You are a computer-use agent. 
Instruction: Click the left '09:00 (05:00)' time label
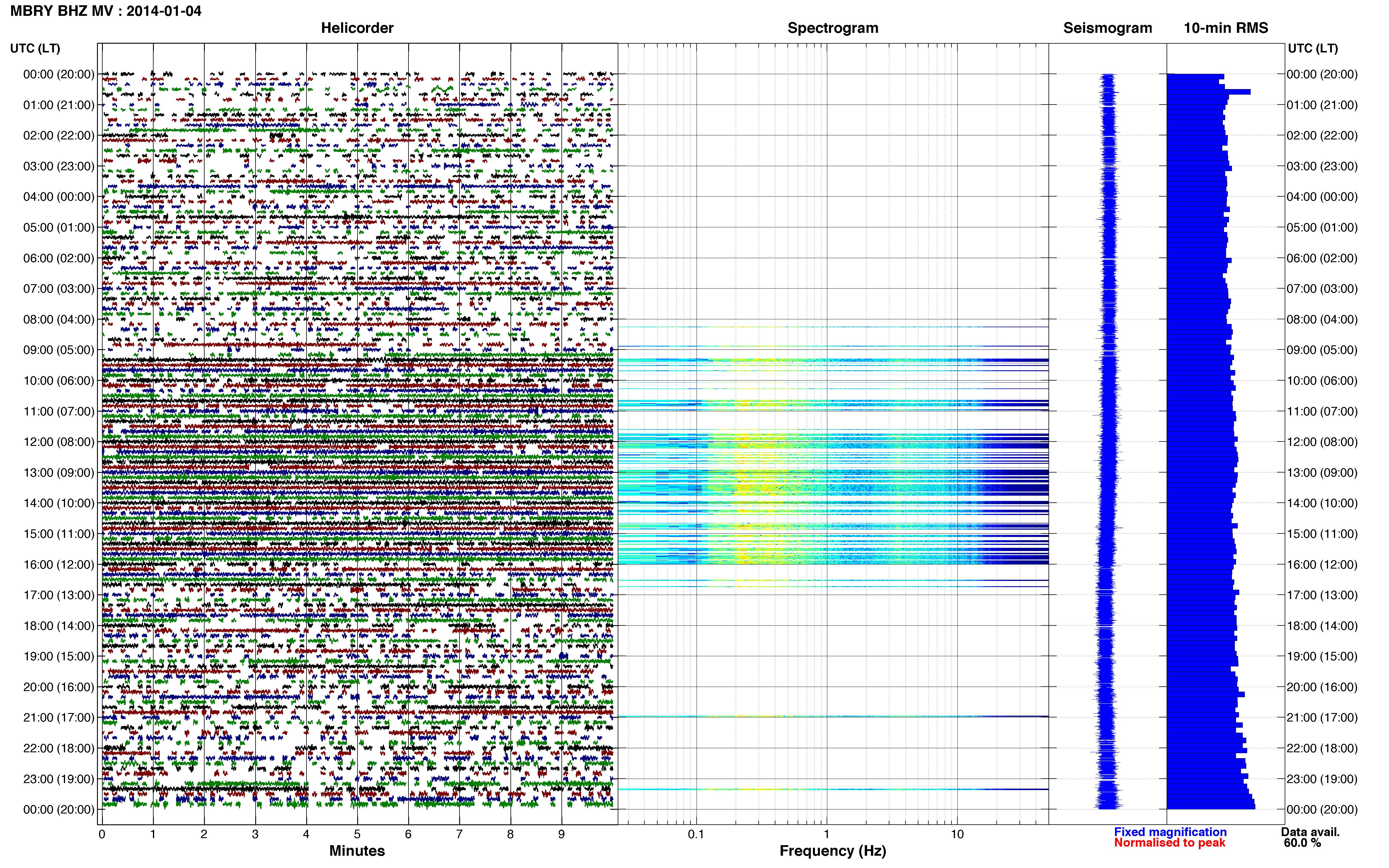[x=59, y=350]
